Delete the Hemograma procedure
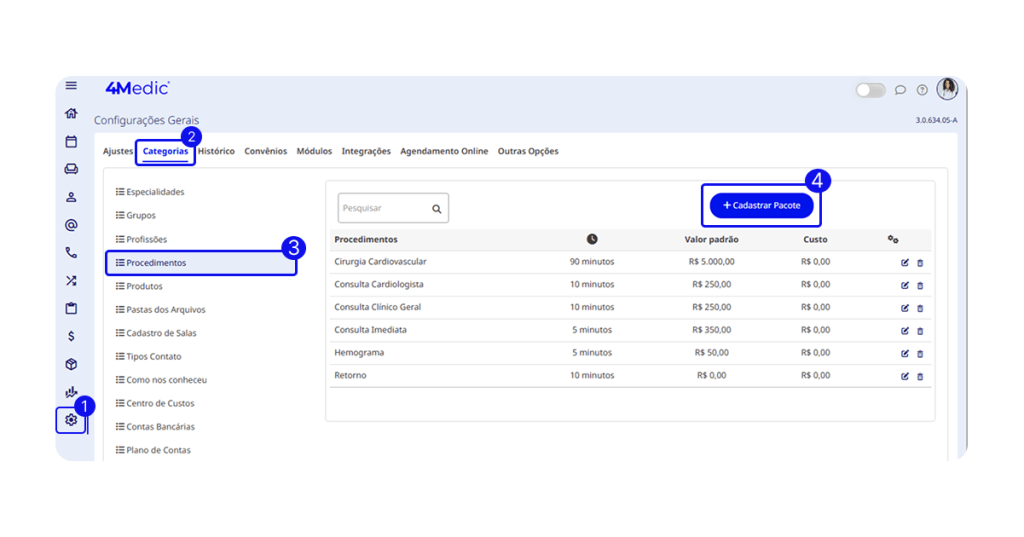1024x537 pixels. click(x=920, y=354)
